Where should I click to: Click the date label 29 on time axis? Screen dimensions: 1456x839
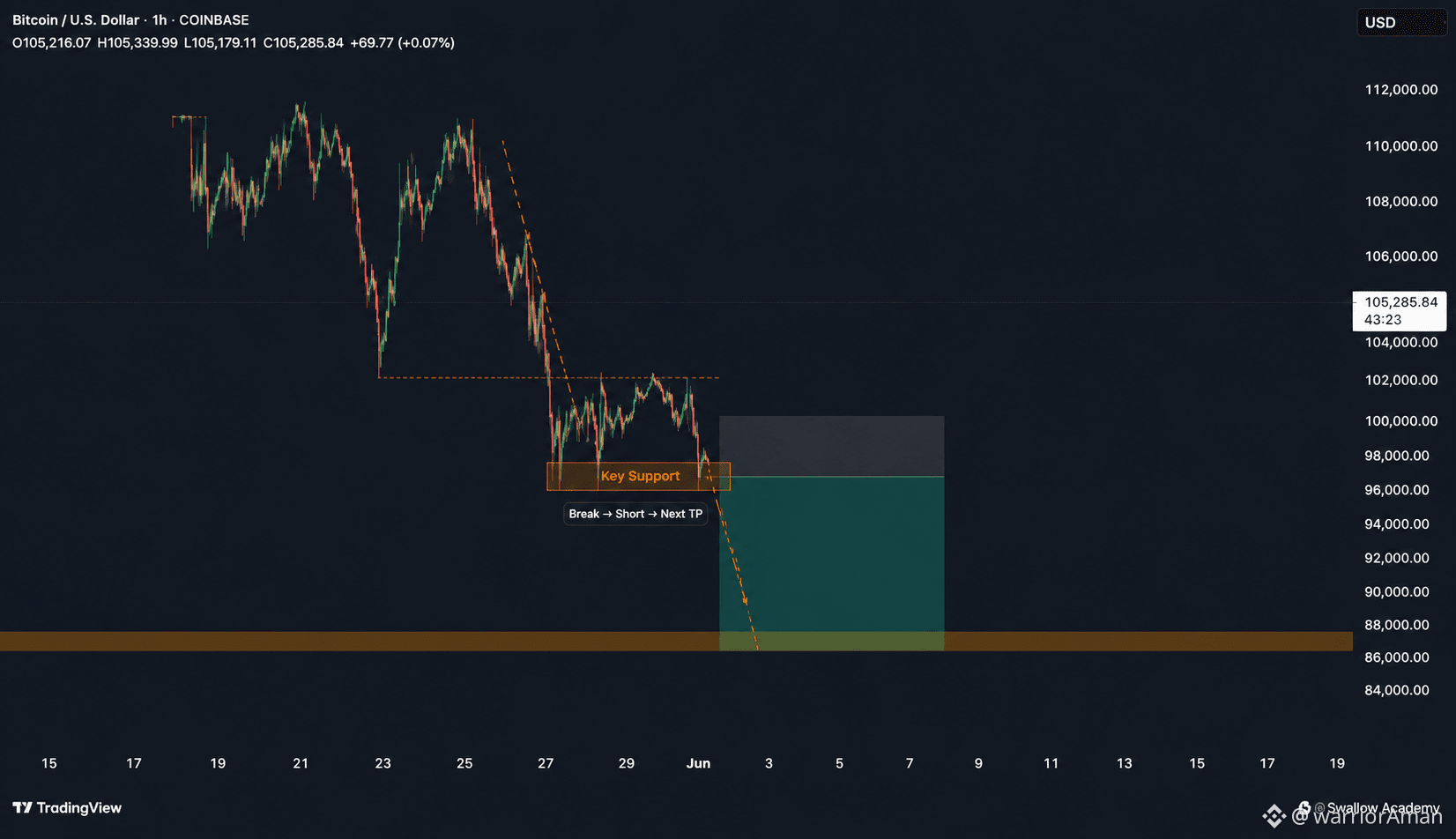627,763
